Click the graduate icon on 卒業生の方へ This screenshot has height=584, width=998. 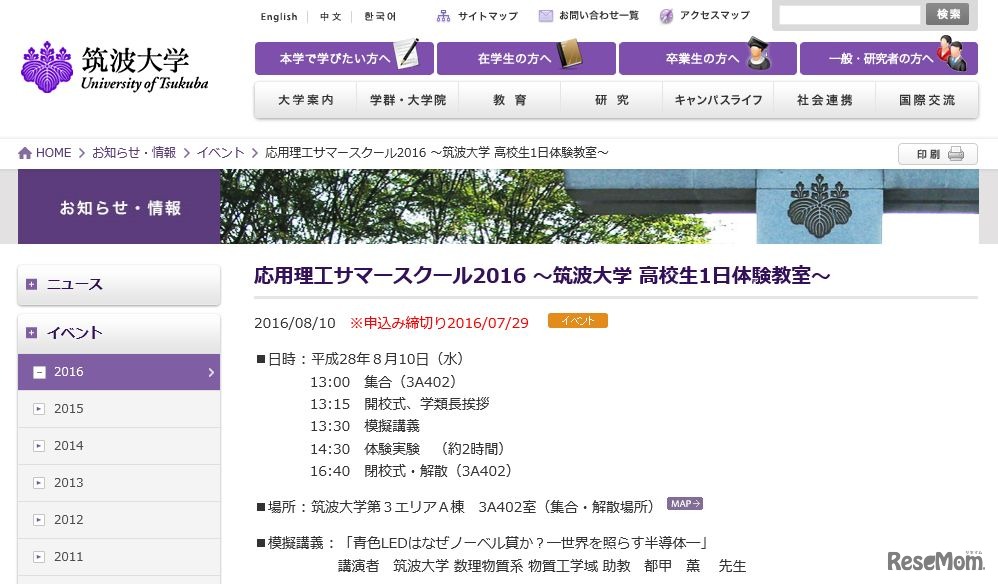(x=758, y=53)
